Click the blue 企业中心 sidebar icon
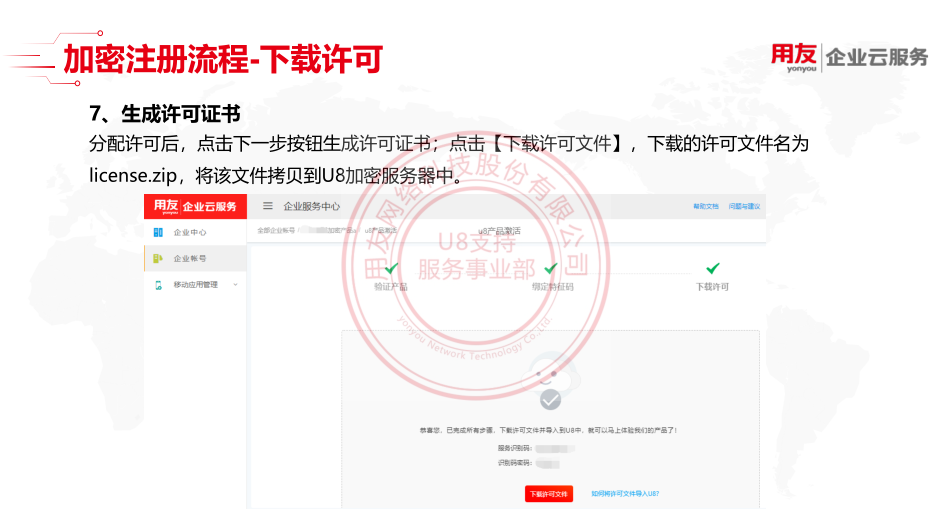 pos(158,232)
